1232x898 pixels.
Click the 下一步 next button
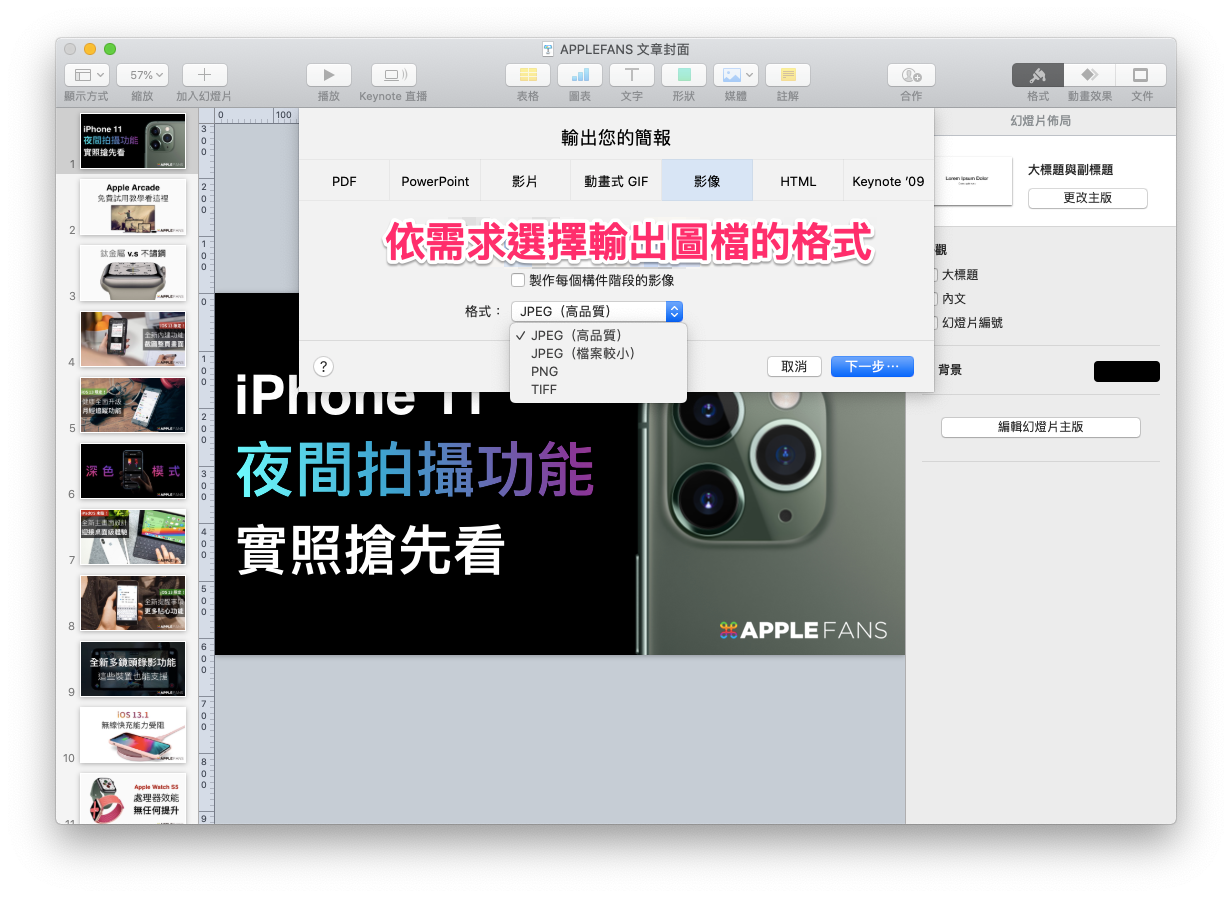click(x=872, y=367)
